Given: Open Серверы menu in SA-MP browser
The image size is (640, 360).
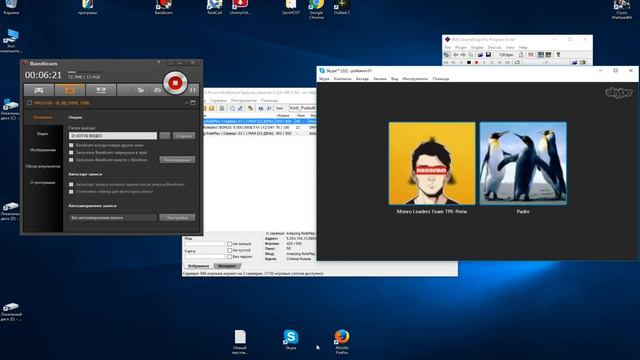Looking at the screenshot, I should click(x=218, y=100).
